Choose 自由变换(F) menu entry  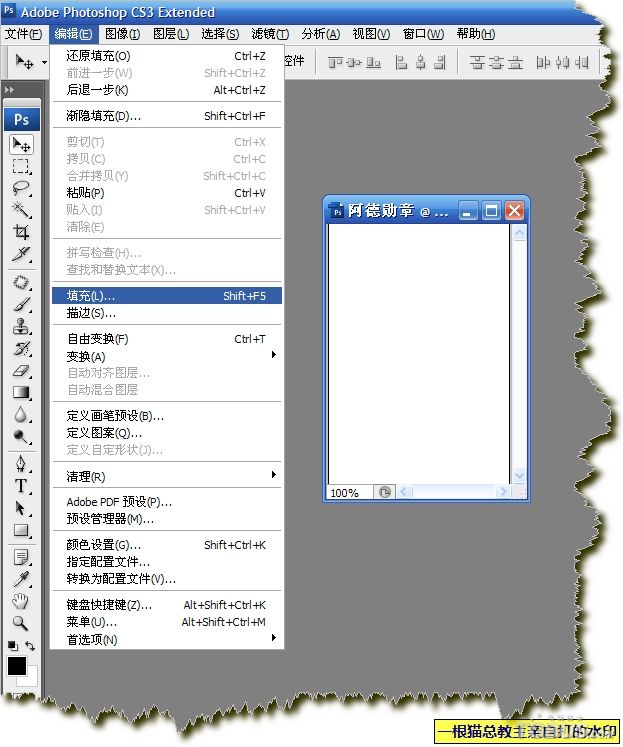[x=167, y=339]
